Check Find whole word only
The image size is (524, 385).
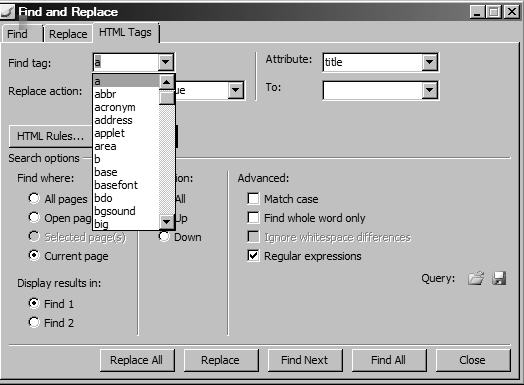coord(253,218)
